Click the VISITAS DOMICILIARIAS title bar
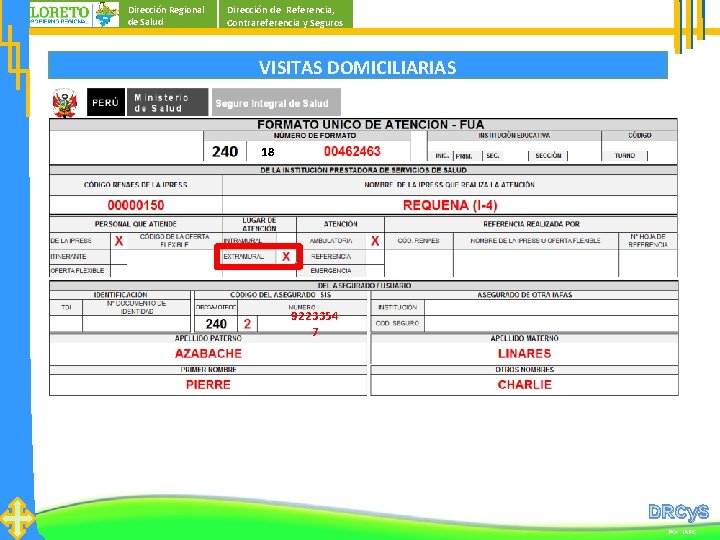 (358, 65)
